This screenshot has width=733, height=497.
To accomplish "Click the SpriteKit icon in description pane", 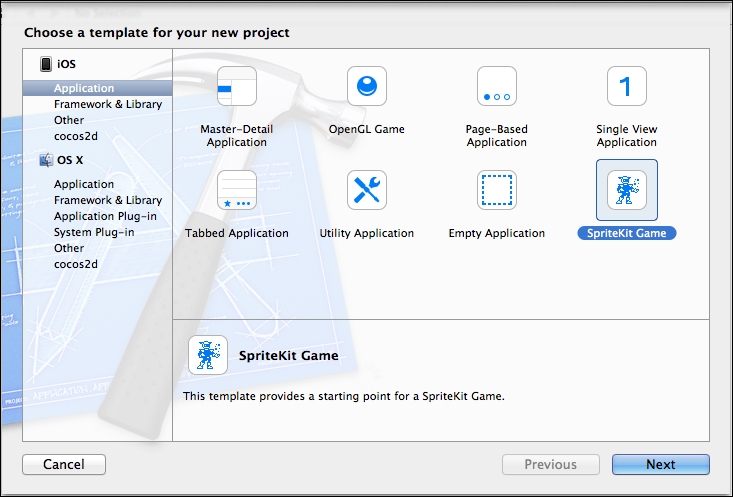I will (208, 355).
